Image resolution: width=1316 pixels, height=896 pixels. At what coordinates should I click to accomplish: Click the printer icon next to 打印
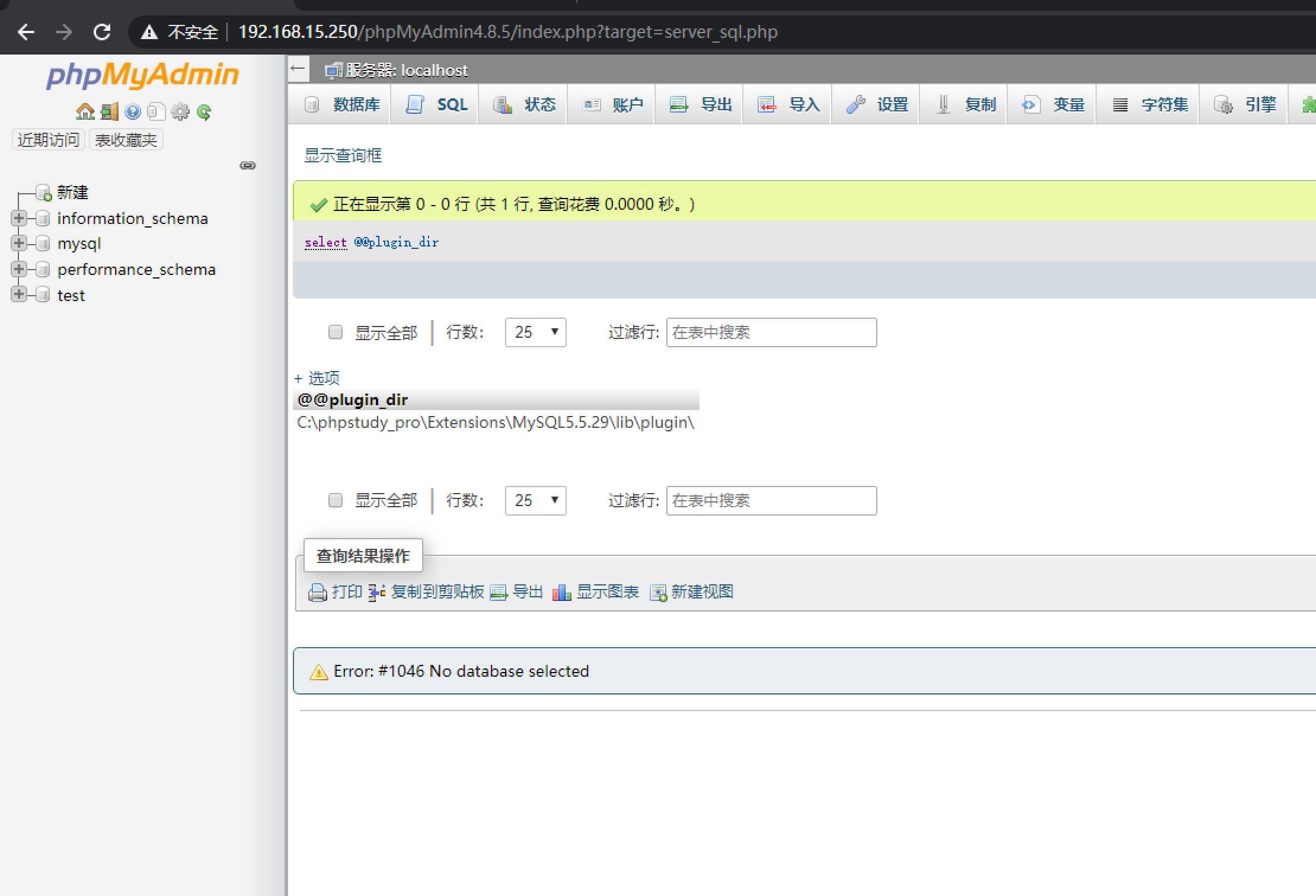[x=318, y=592]
